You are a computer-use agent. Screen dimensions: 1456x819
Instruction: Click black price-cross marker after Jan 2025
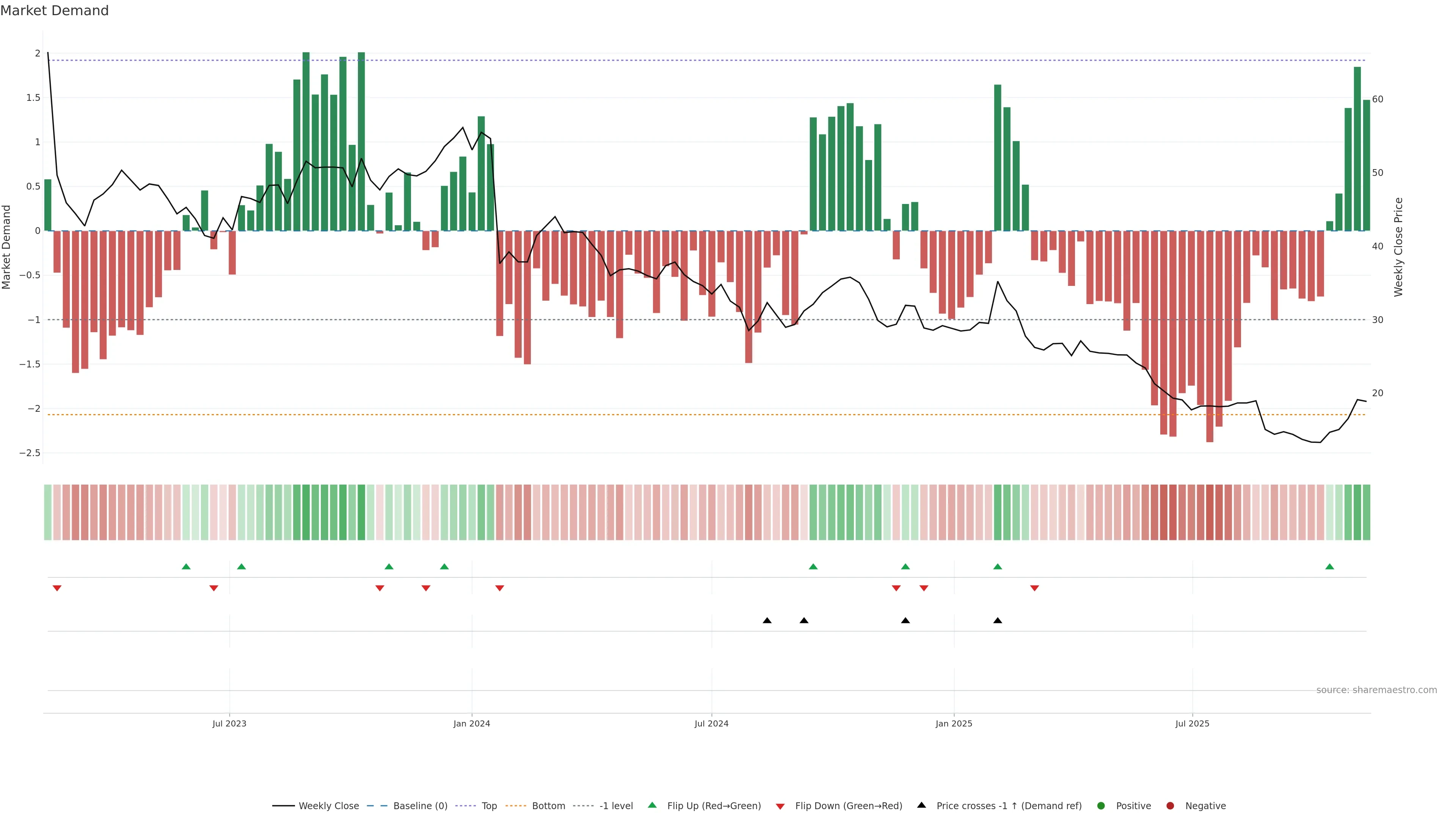pos(998,621)
